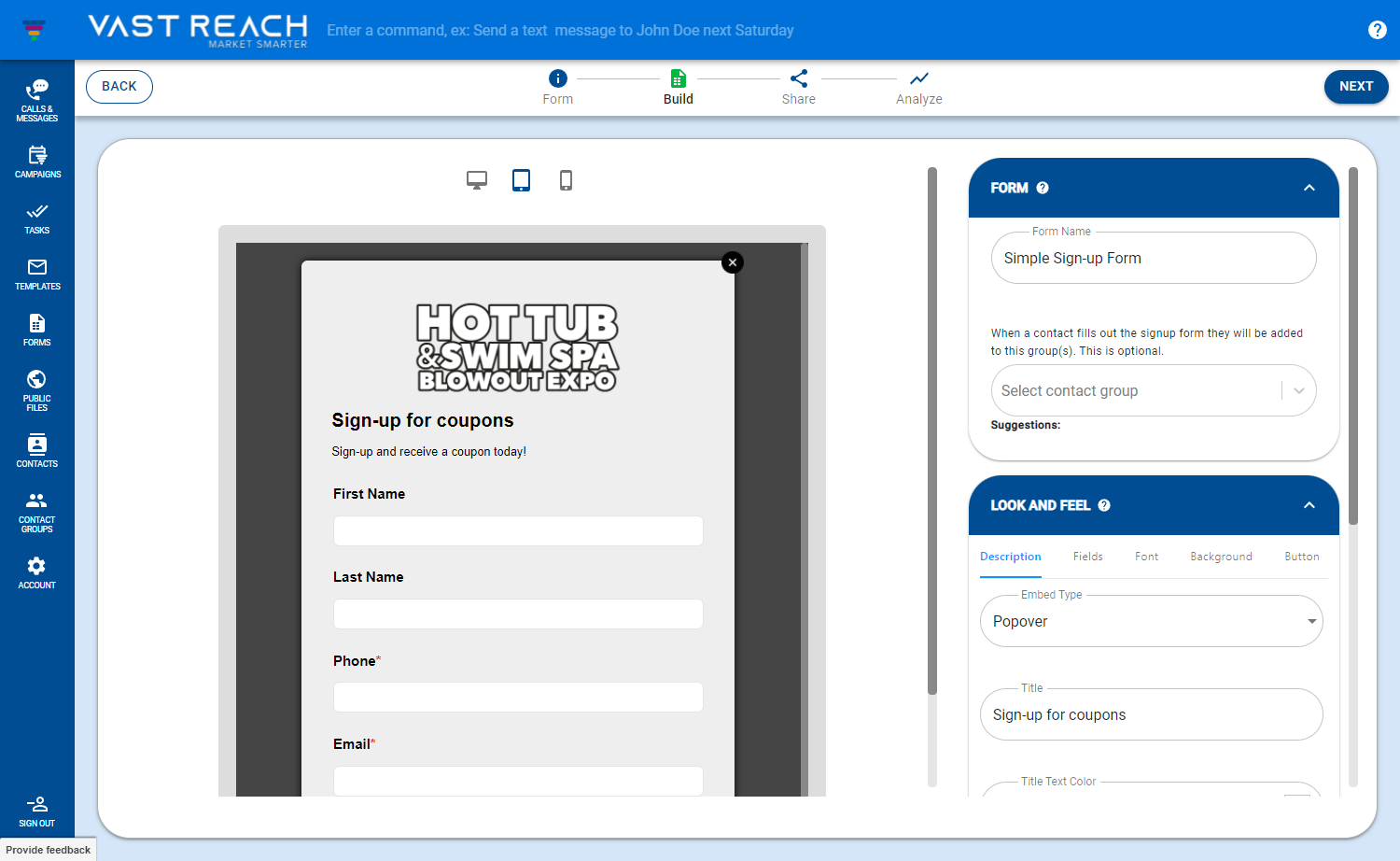Click the 'Suggestions:' label
This screenshot has height=861, width=1400.
1026,425
